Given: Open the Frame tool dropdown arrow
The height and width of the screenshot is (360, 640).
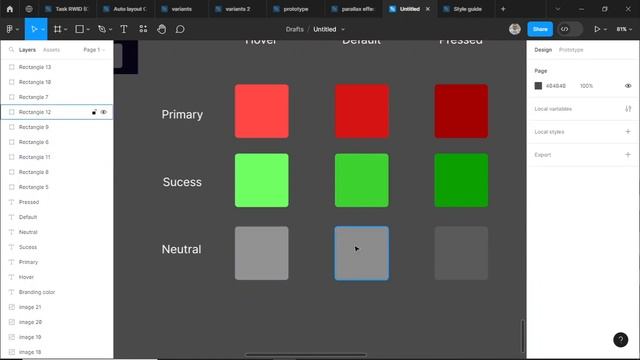Looking at the screenshot, I should tap(65, 29).
